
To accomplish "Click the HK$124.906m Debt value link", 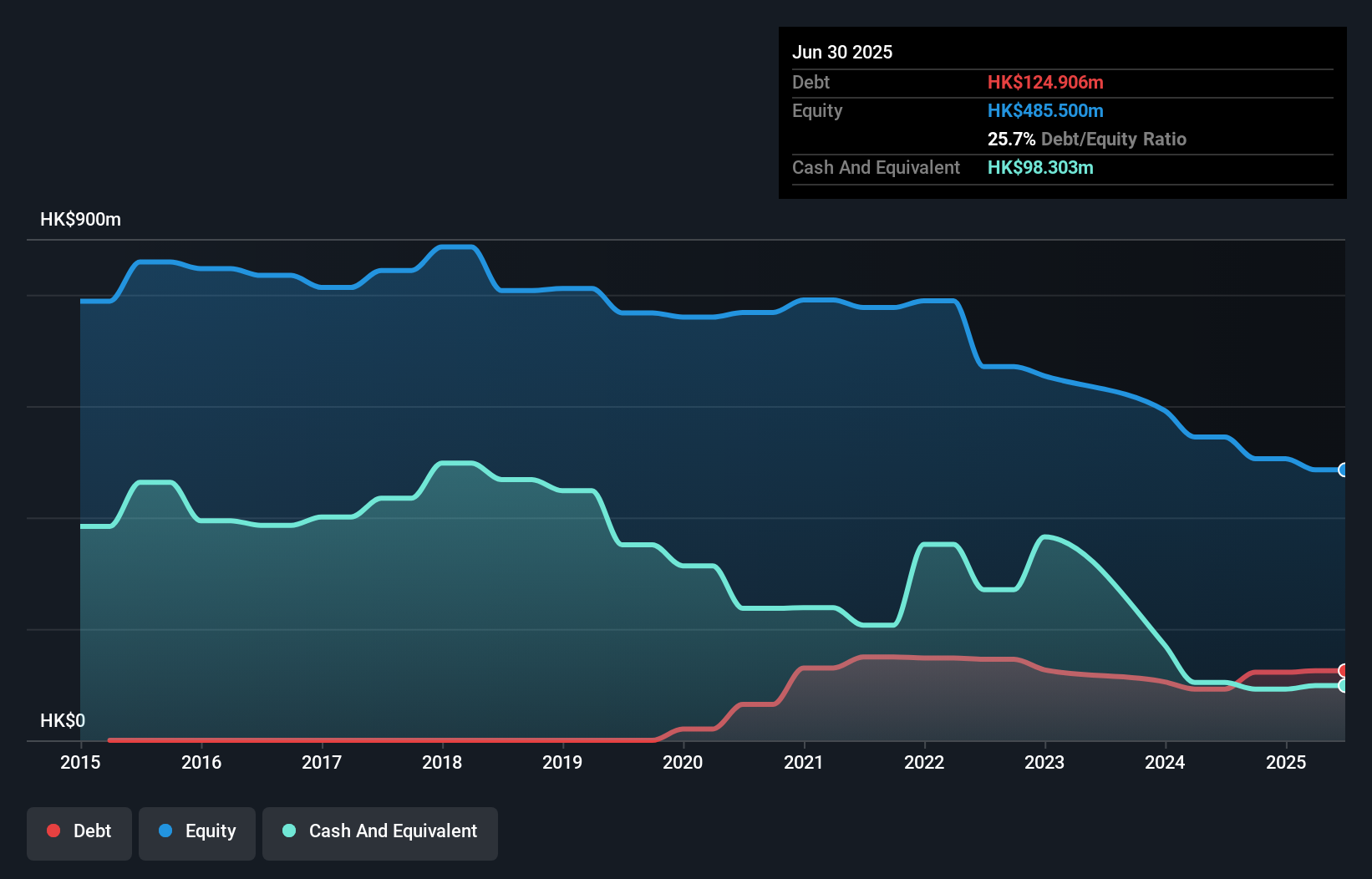I will click(x=1045, y=83).
